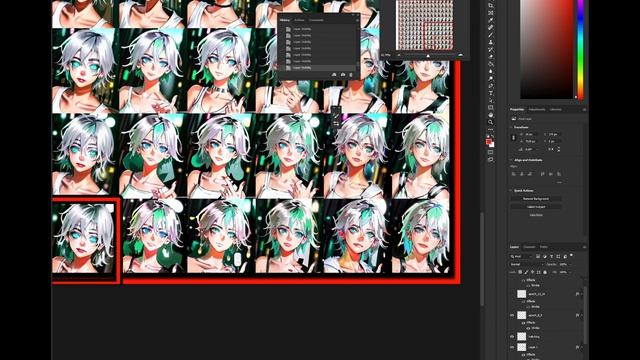Select the Eraser tool
The width and height of the screenshot is (640, 360).
point(491,57)
